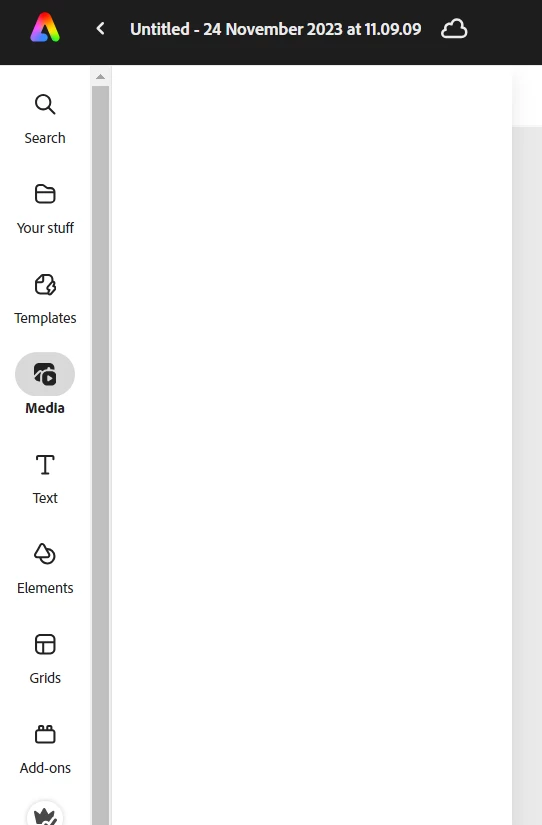Click the Add-ons text label
Viewport: 542px width, 825px height.
coord(45,768)
